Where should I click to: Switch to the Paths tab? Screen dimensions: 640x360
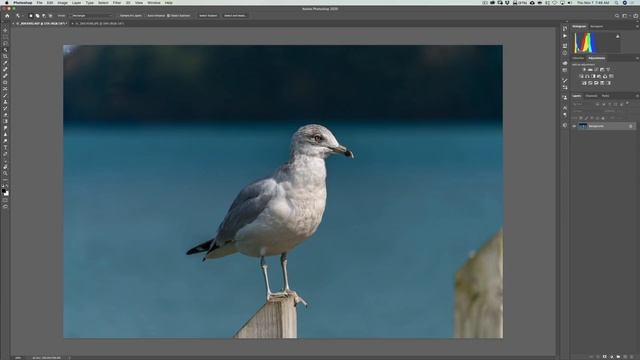point(605,96)
